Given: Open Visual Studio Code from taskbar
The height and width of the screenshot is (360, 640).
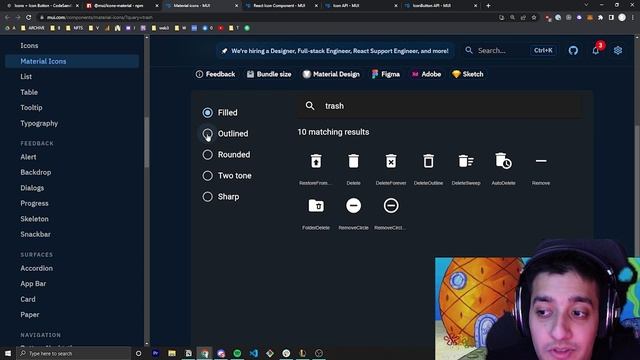Looking at the screenshot, I should click(x=253, y=353).
